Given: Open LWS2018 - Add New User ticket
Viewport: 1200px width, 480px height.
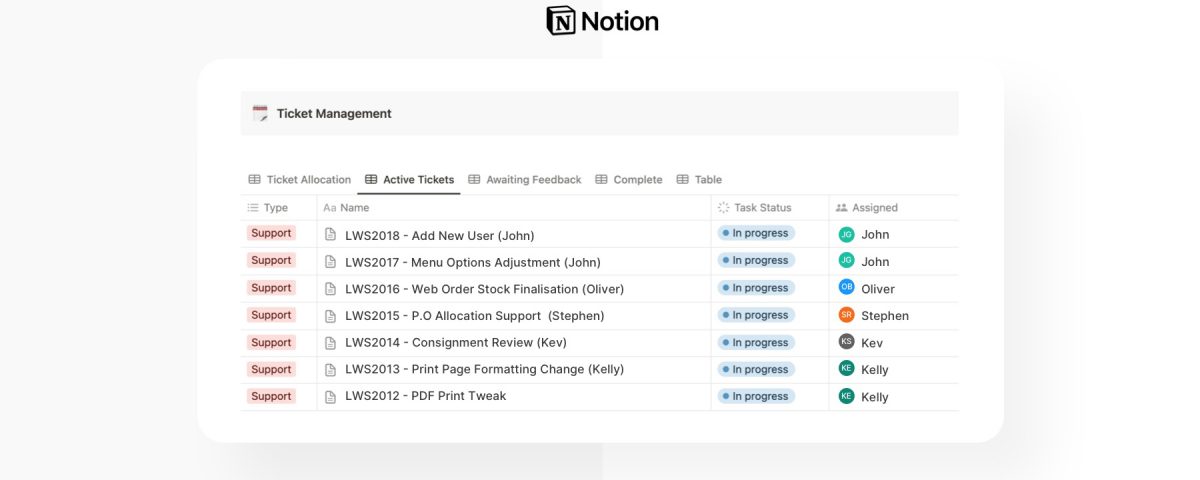Looking at the screenshot, I should point(439,235).
